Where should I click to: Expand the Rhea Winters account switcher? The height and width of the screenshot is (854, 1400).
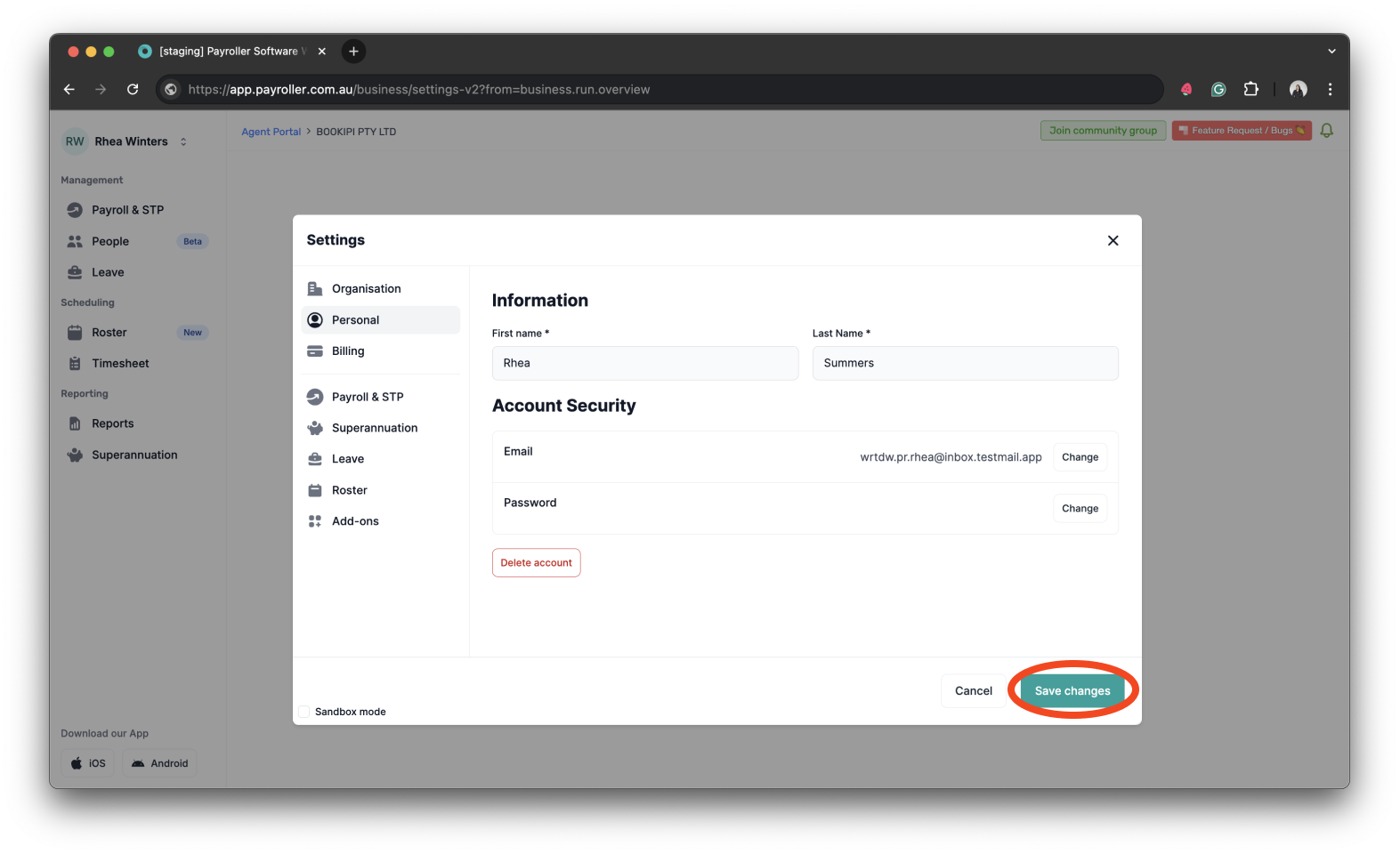183,141
